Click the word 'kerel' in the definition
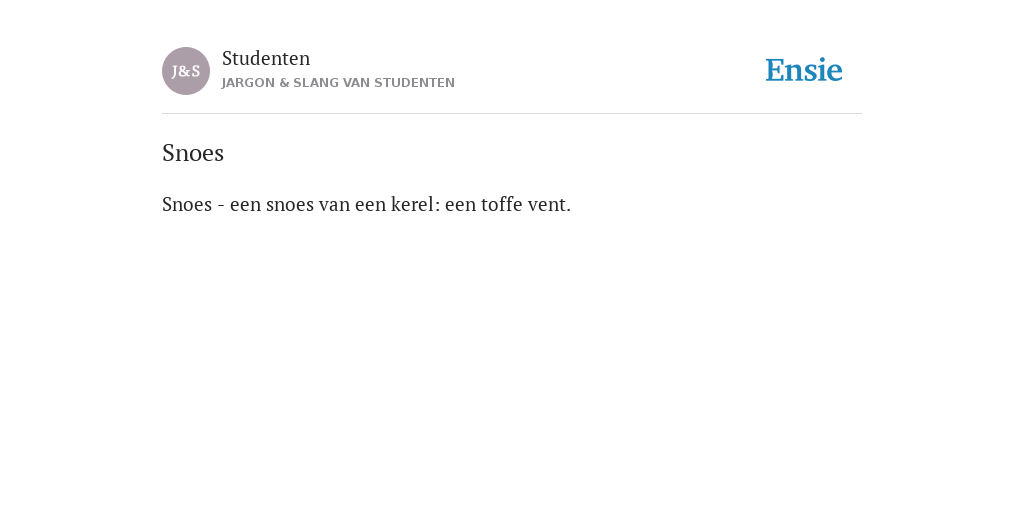 coord(415,204)
